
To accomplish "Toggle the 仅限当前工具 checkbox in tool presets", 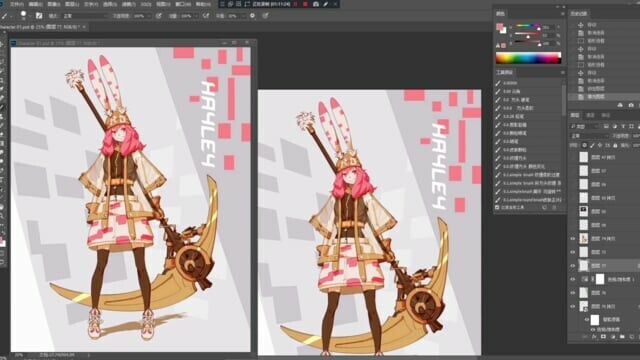I will pyautogui.click(x=497, y=207).
